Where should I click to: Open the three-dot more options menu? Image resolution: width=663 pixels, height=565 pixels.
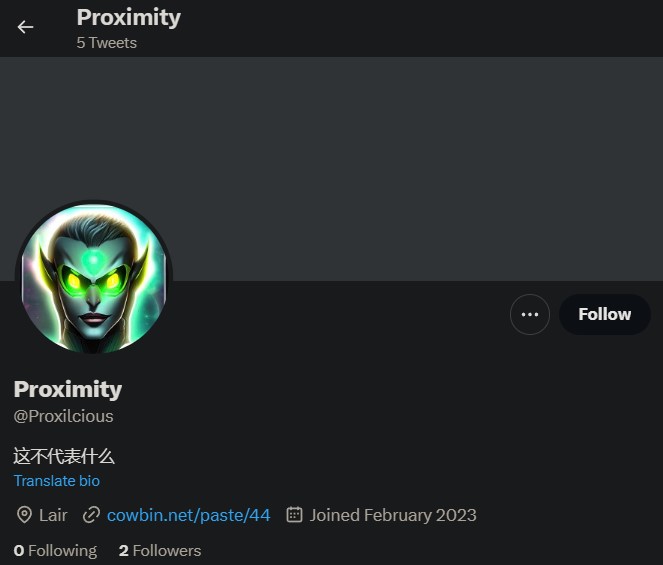pos(530,314)
